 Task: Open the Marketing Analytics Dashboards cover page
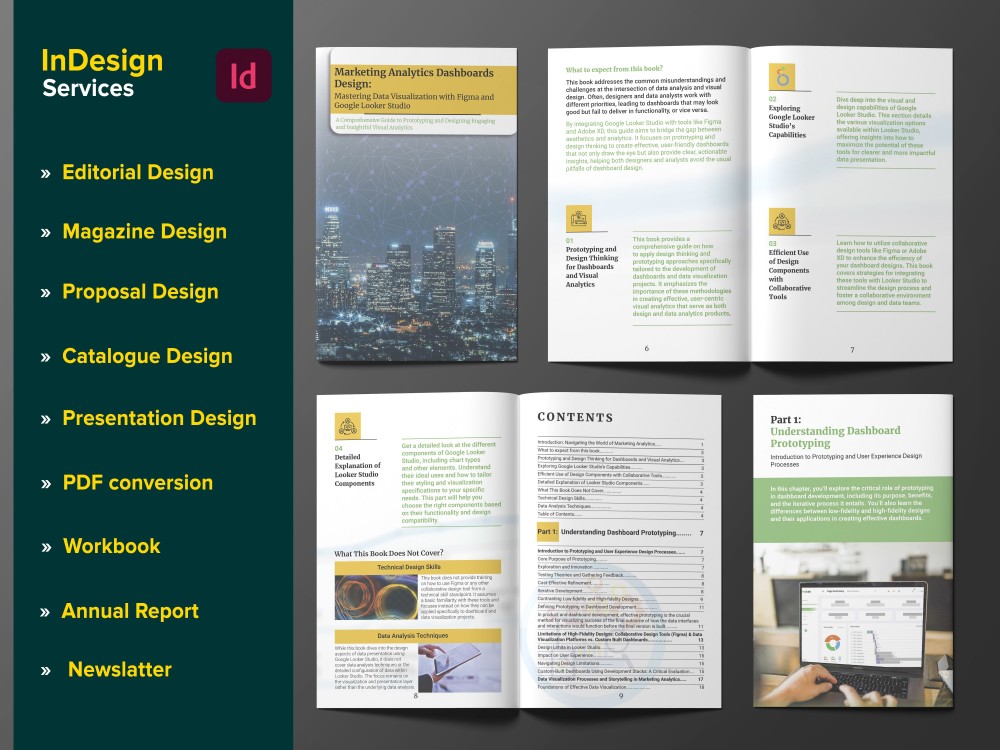416,204
